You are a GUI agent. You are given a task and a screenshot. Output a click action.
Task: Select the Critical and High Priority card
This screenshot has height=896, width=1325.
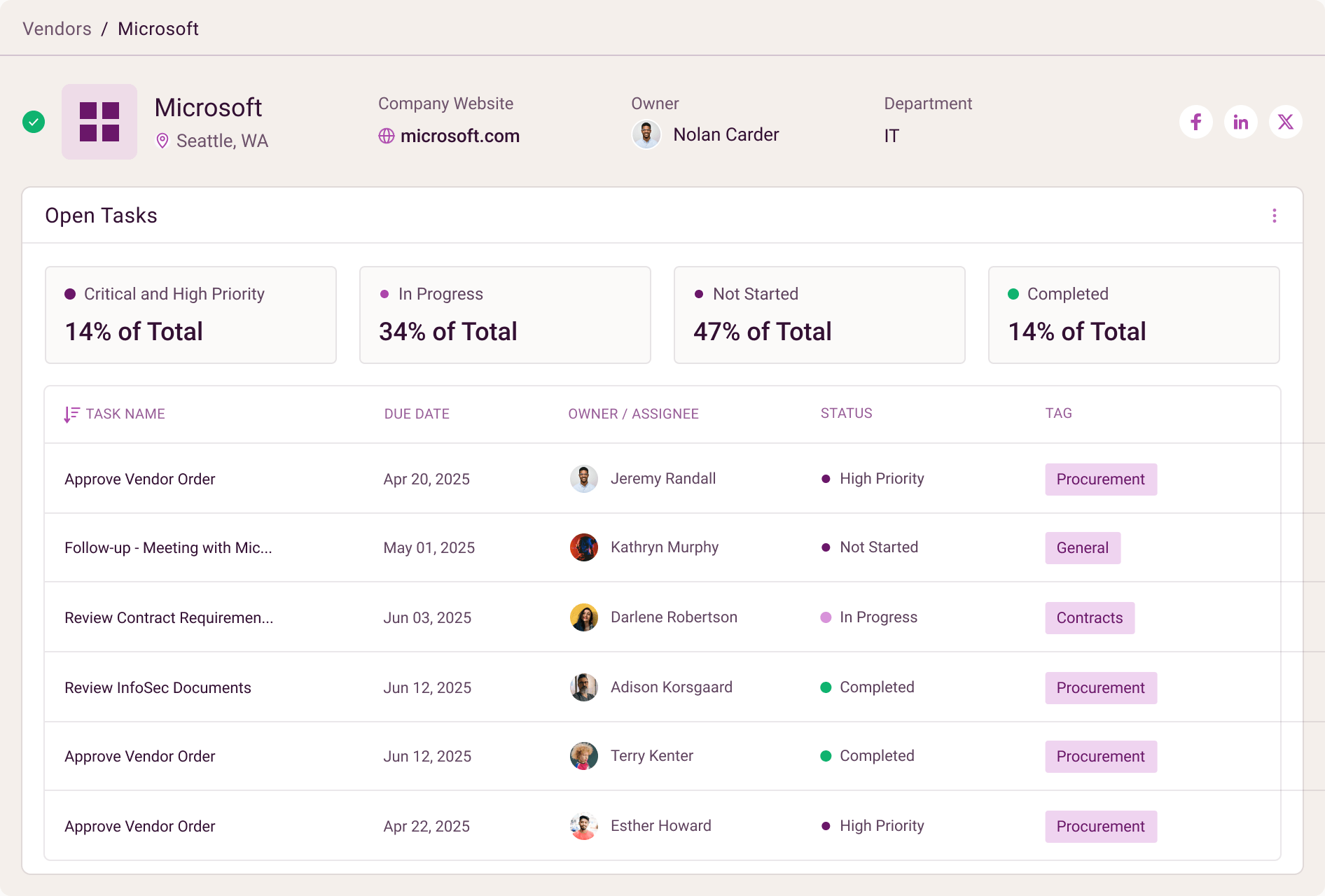[x=190, y=315]
